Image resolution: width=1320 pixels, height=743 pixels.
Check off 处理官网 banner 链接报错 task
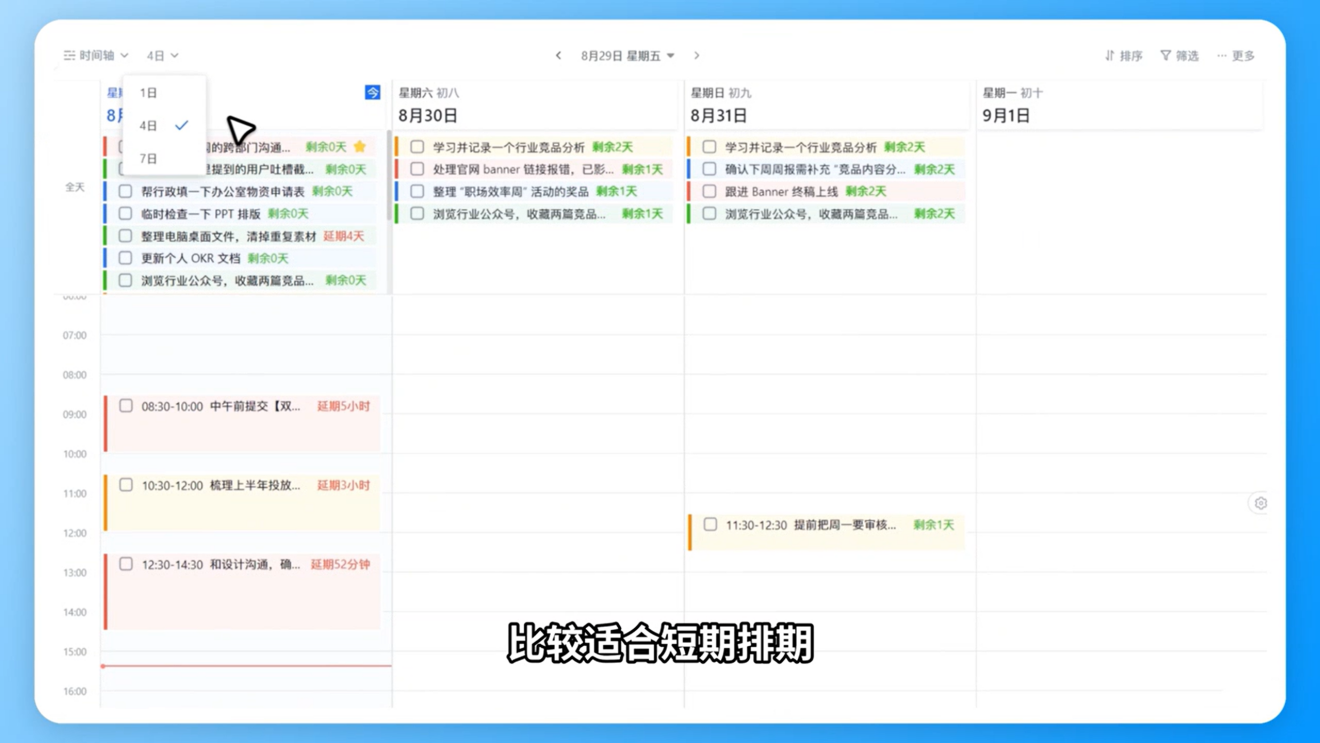417,169
